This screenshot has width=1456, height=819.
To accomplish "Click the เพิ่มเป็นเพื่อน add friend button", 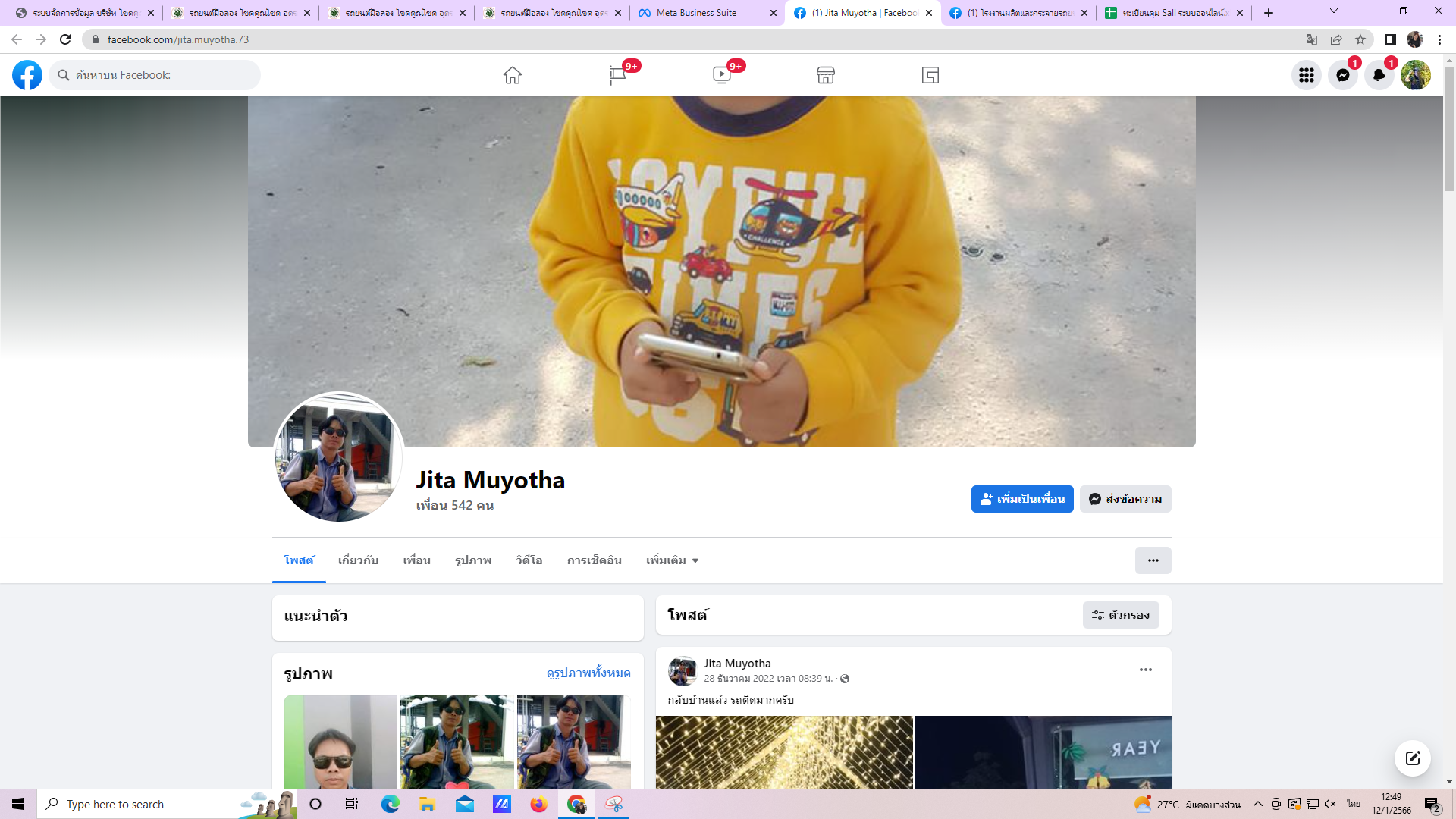I will (x=1021, y=499).
